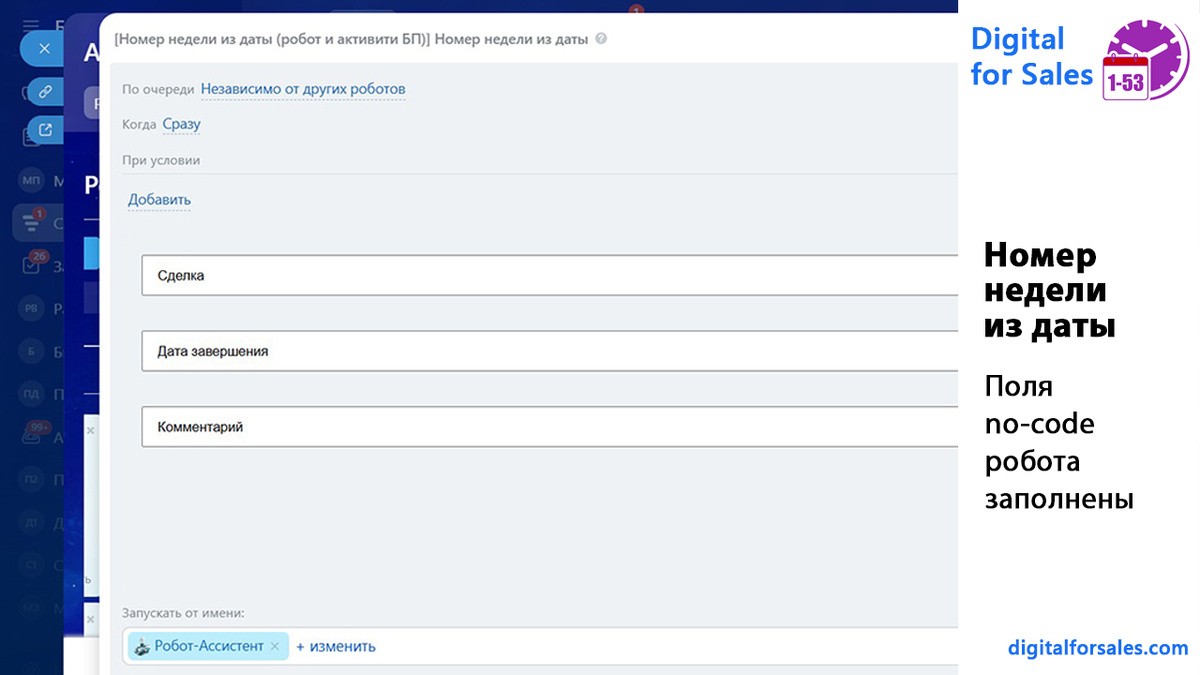
Task: Click '+ изменить' to change user
Action: point(336,646)
